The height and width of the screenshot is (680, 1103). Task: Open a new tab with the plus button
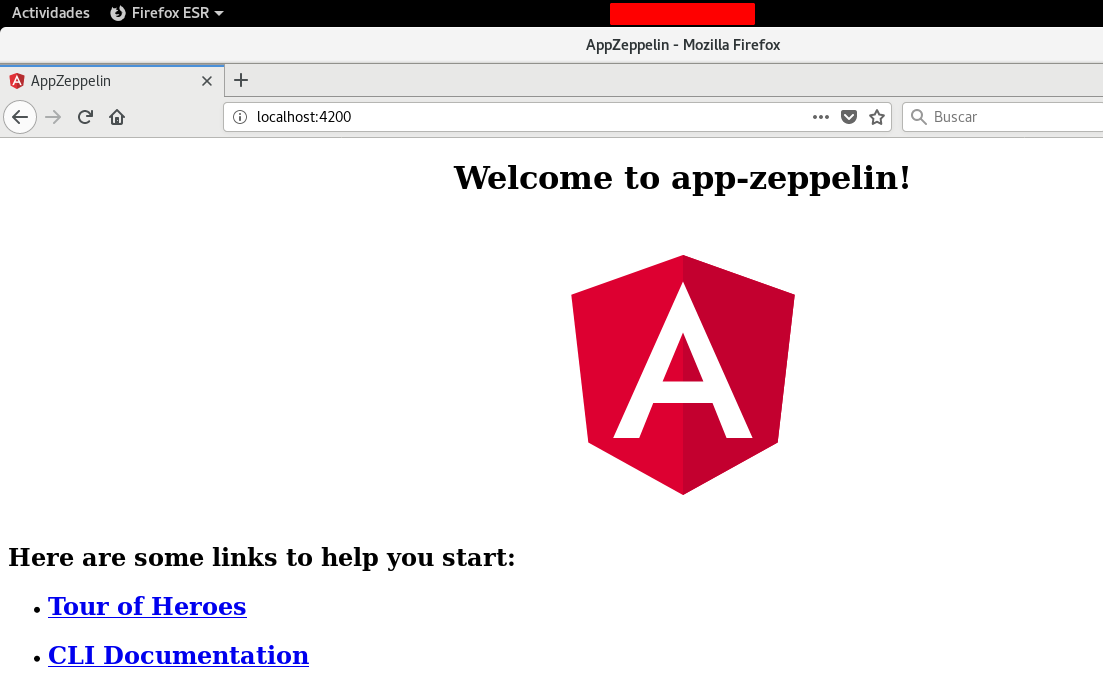(240, 81)
